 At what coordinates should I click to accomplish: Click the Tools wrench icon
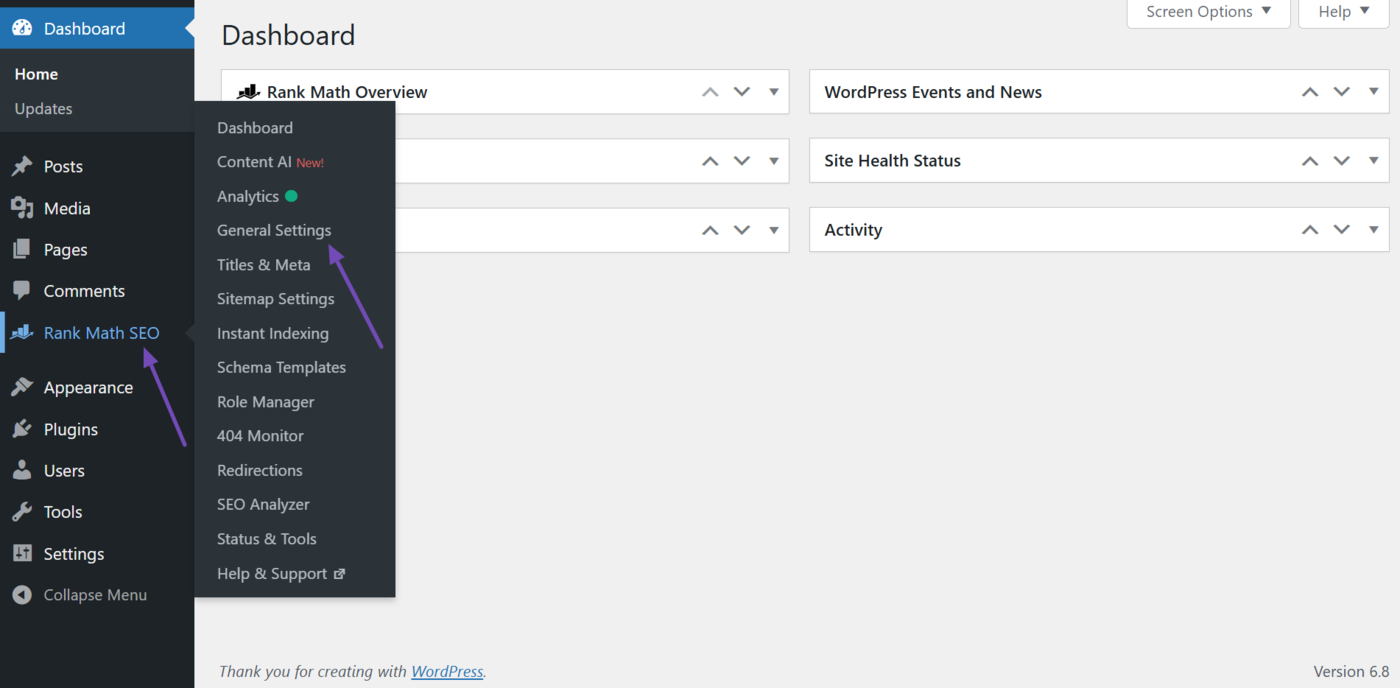pyautogui.click(x=22, y=512)
